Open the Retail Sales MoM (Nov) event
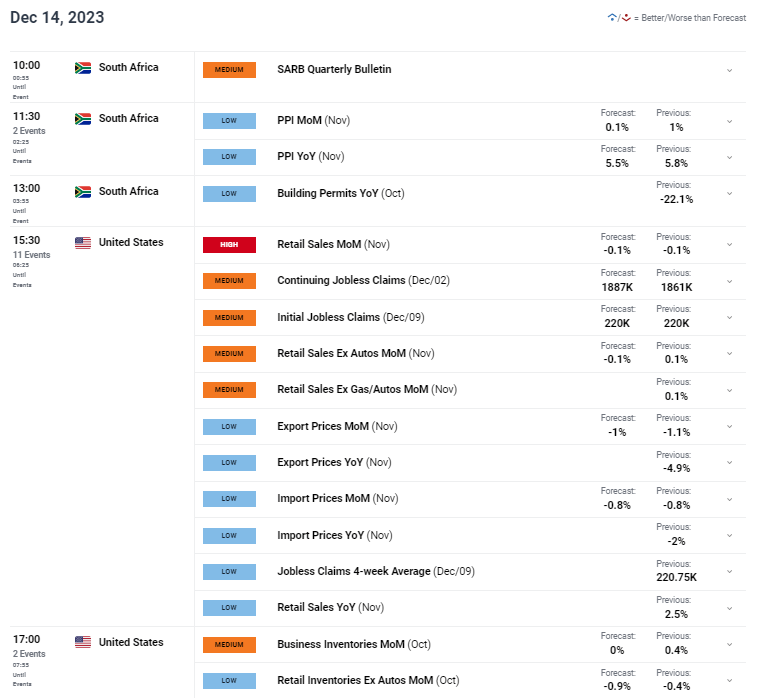The width and height of the screenshot is (758, 698). pos(334,245)
